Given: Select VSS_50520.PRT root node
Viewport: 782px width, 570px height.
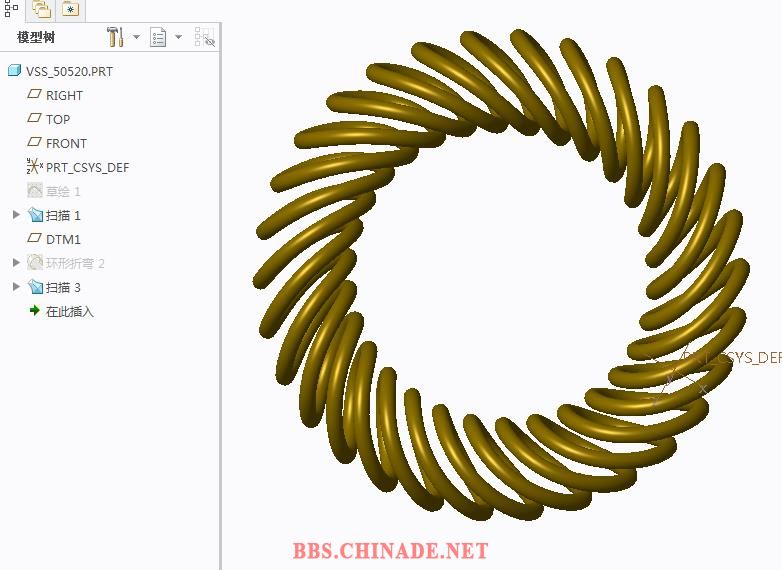Looking at the screenshot, I should point(69,71).
